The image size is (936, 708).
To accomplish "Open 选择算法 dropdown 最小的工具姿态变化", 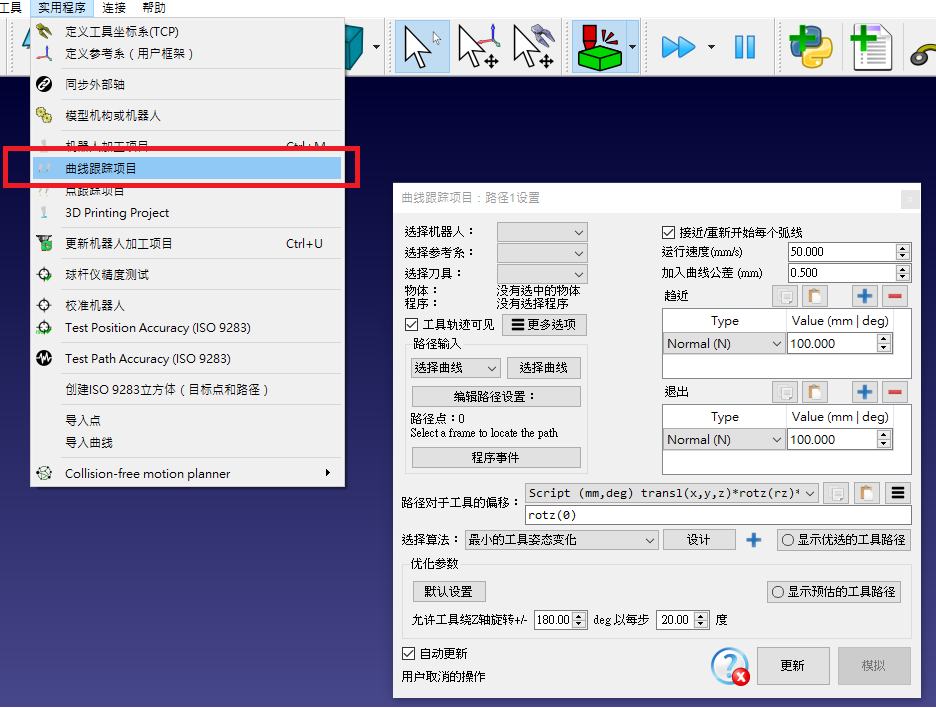I will pos(561,540).
